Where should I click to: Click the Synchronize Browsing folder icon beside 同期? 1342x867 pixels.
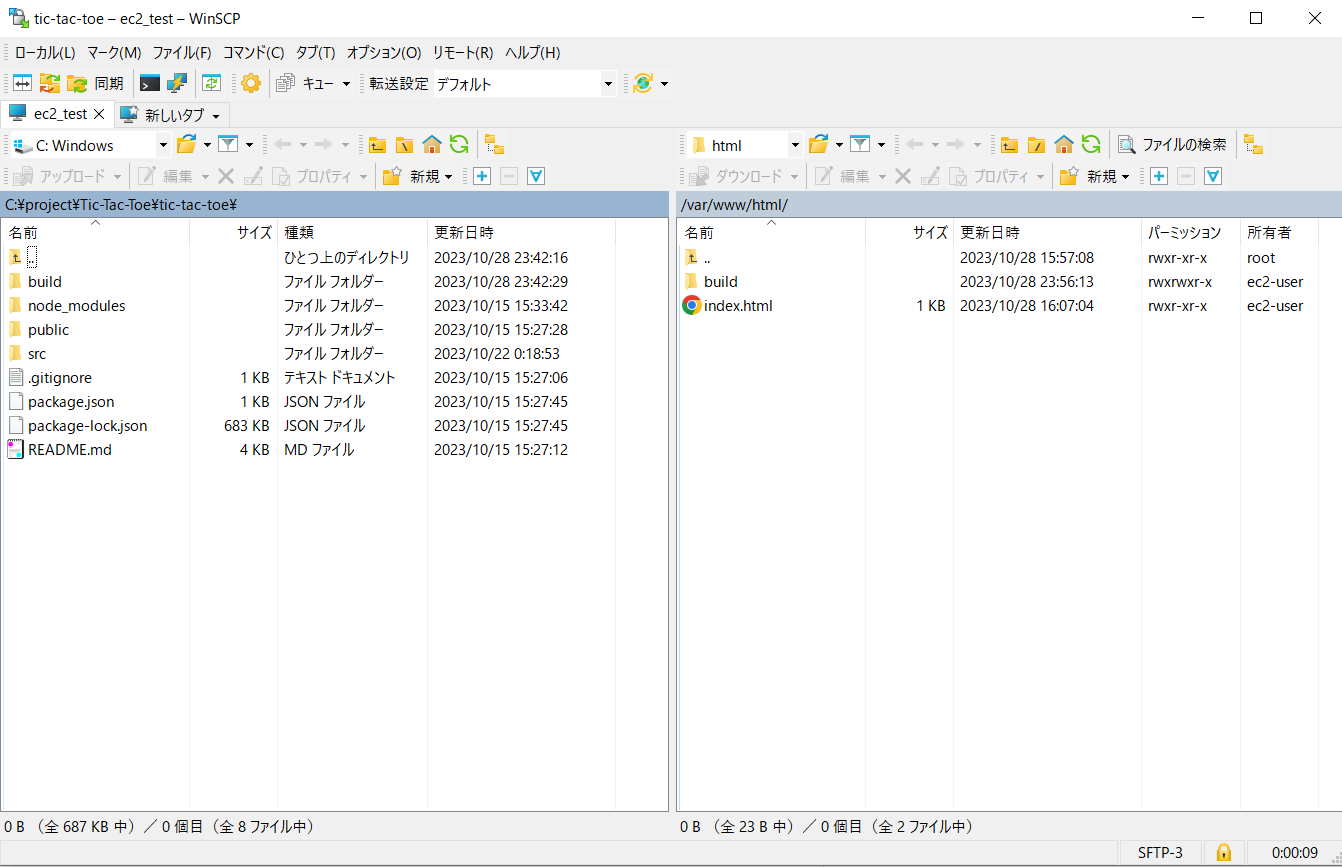tap(77, 84)
